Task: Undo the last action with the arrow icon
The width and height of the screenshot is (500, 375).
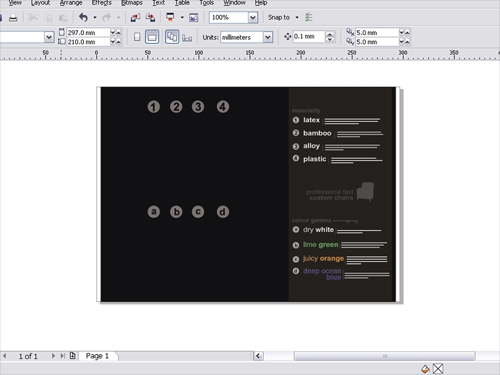Action: coord(83,17)
